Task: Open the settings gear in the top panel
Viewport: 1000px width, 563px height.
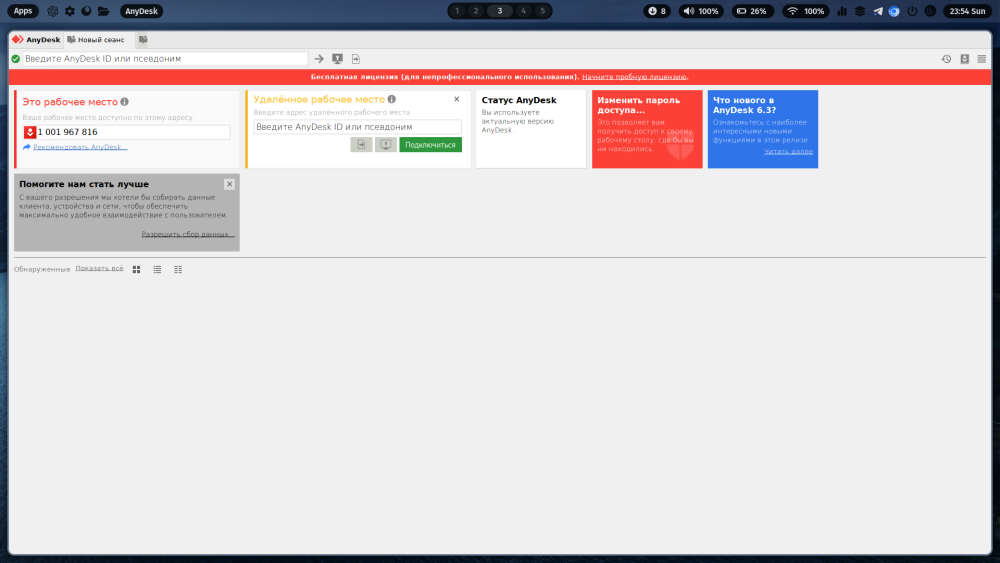Action: (x=70, y=11)
